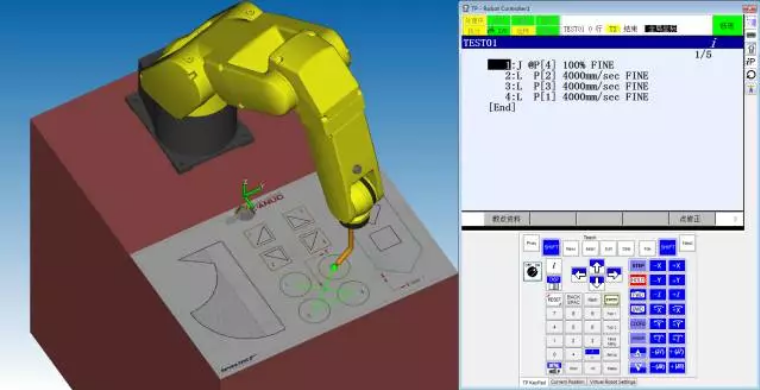The height and width of the screenshot is (390, 760).
Task: Open the Virtual Robot Settings tab
Action: tap(612, 382)
